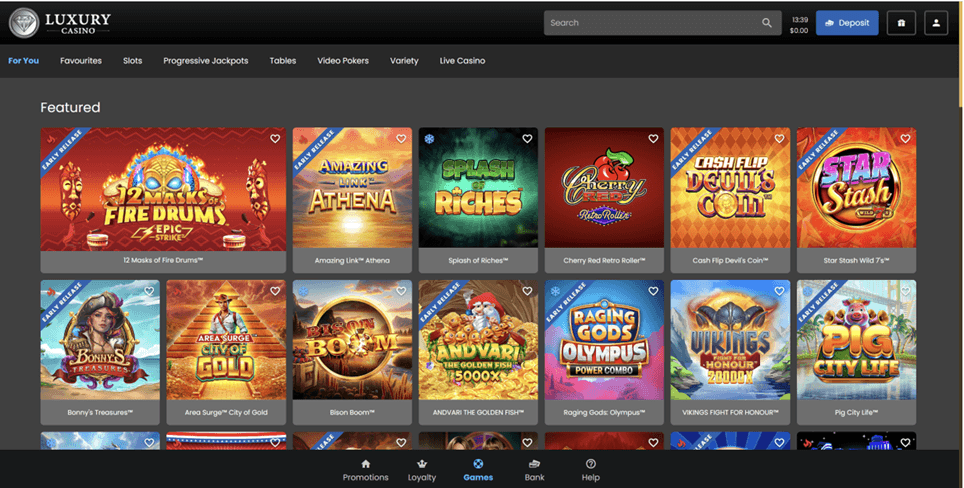The height and width of the screenshot is (488, 964).
Task: Click the blue Deposit button
Action: coord(847,23)
